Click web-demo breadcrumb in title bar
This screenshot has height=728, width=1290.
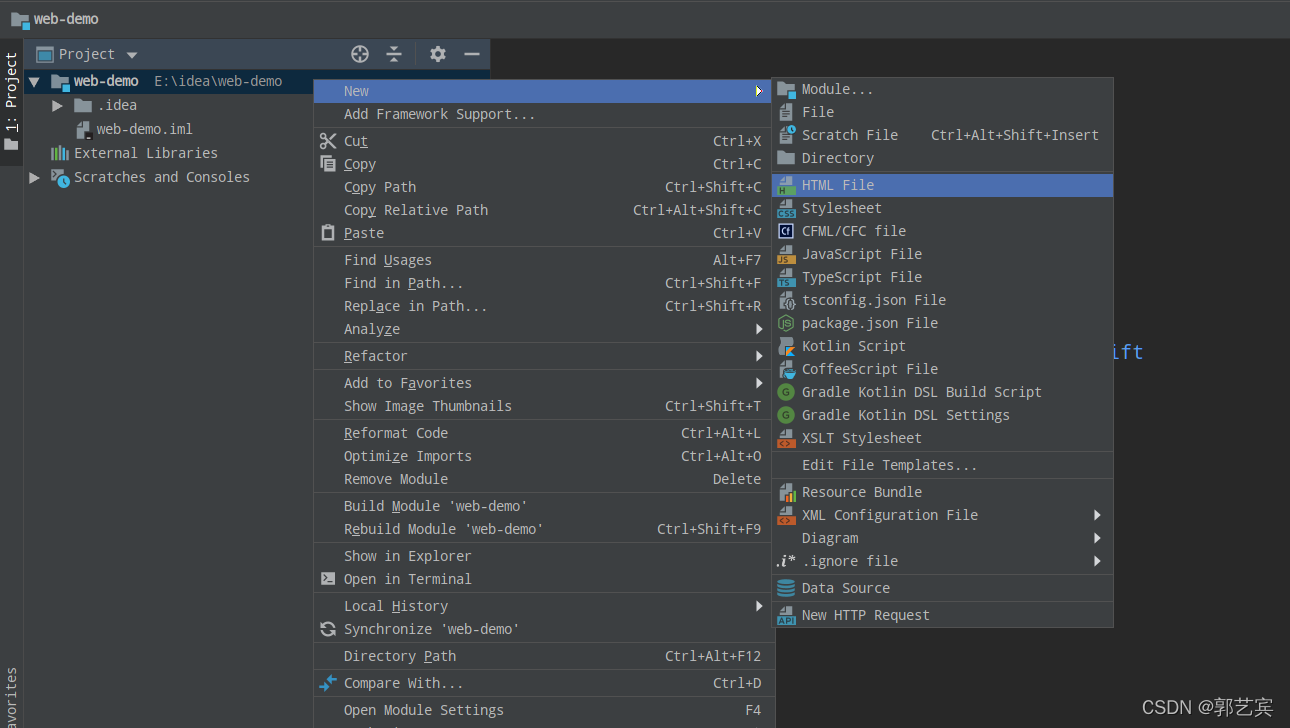pyautogui.click(x=55, y=19)
